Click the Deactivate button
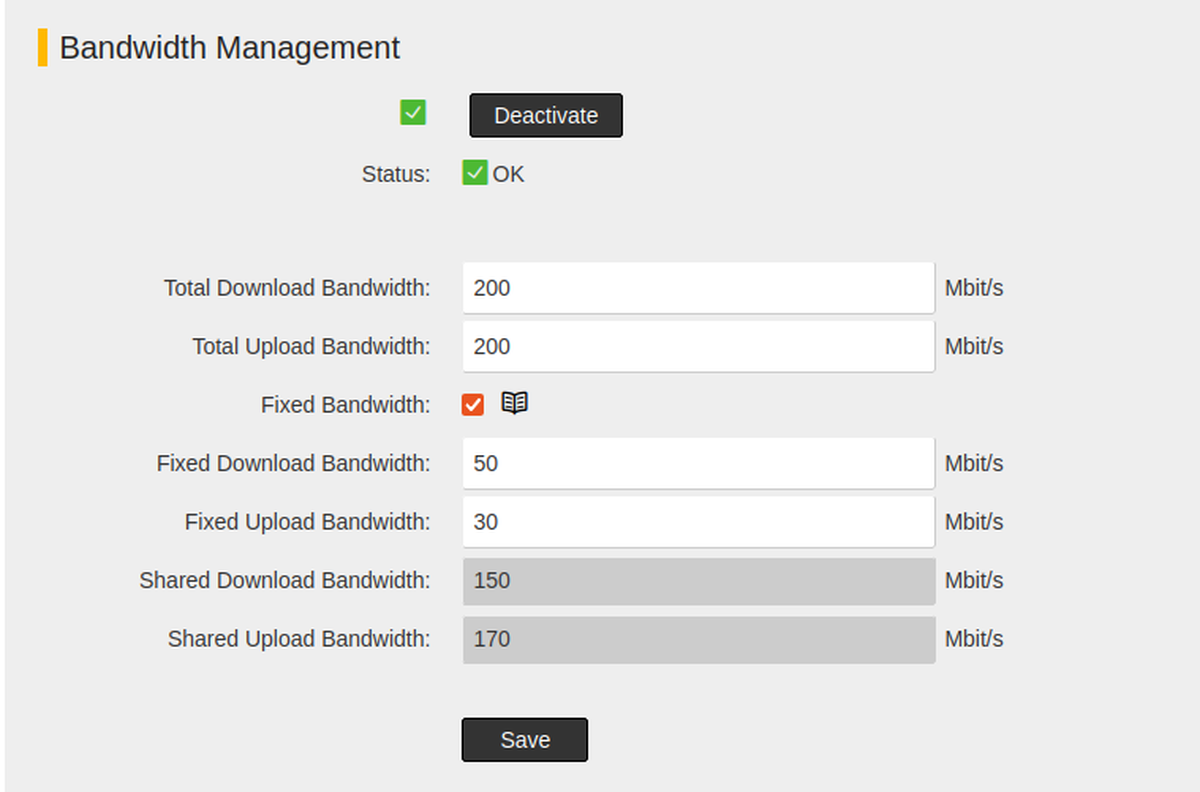 pyautogui.click(x=546, y=115)
